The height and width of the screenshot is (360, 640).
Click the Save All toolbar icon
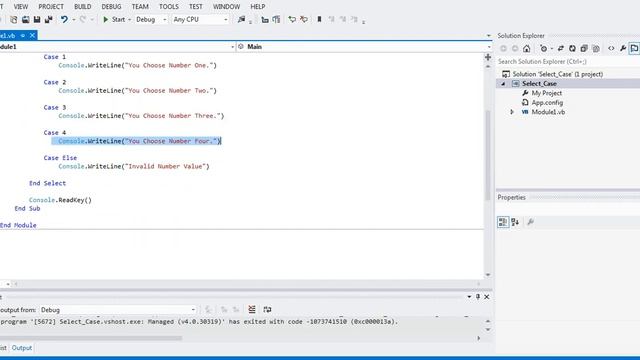point(49,19)
